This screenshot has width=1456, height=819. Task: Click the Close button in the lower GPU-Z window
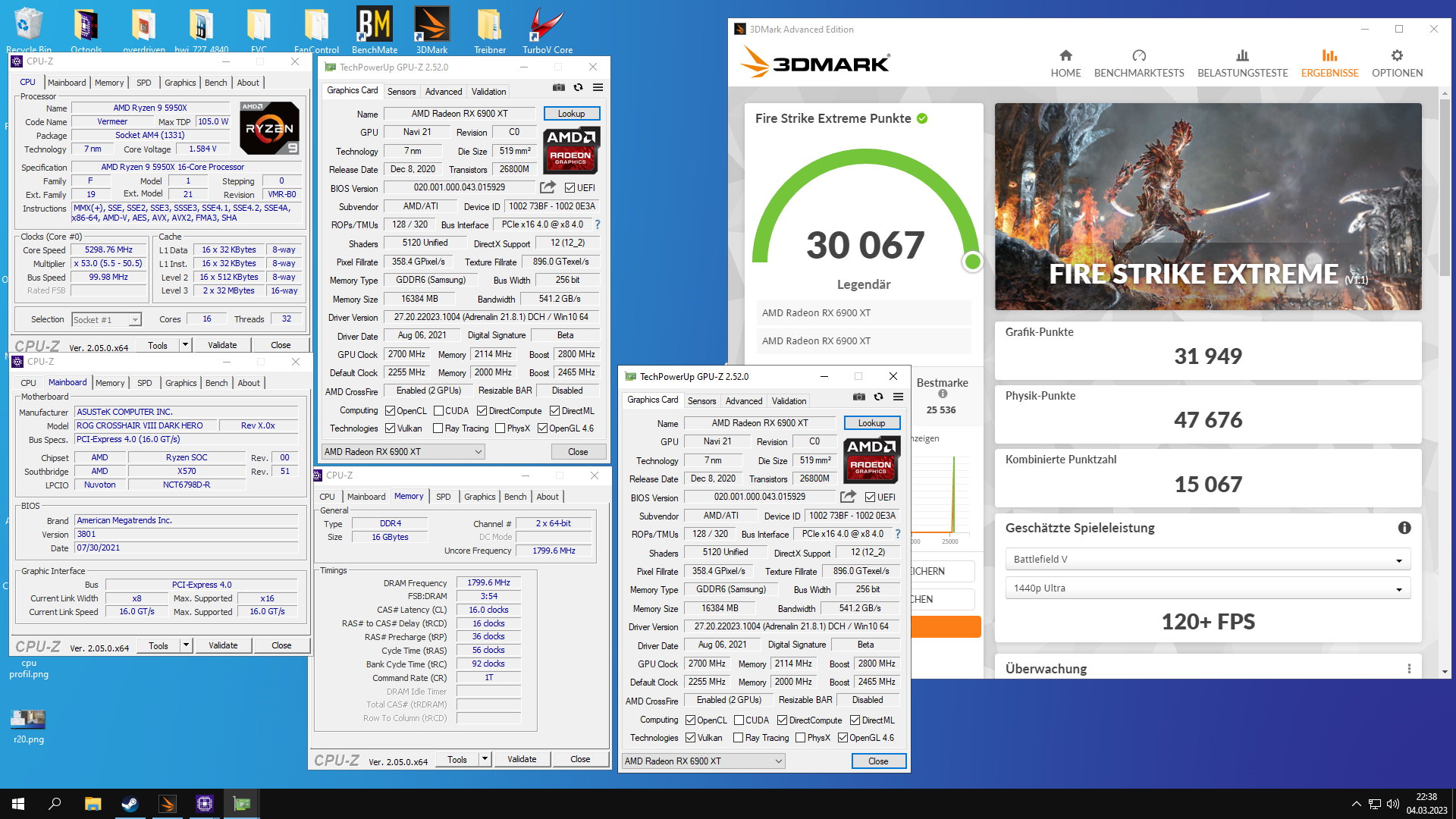click(x=878, y=761)
